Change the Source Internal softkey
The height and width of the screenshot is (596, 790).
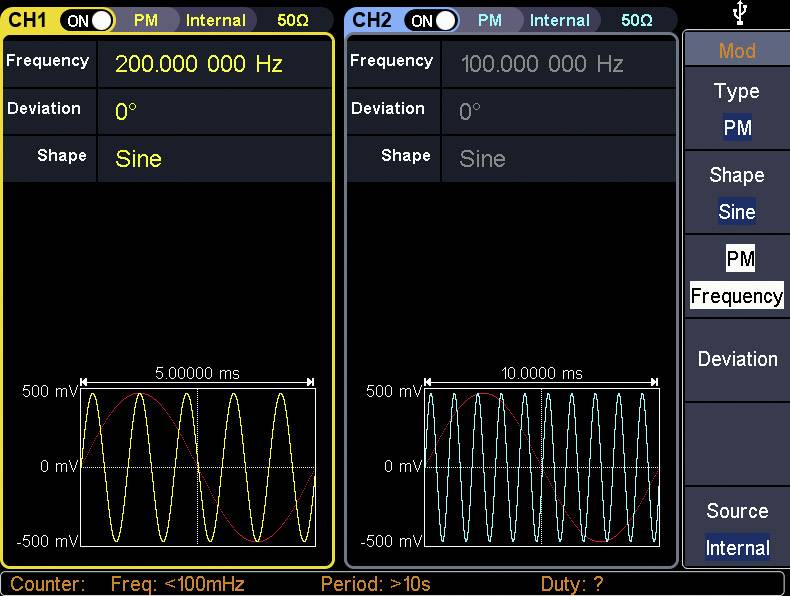737,529
